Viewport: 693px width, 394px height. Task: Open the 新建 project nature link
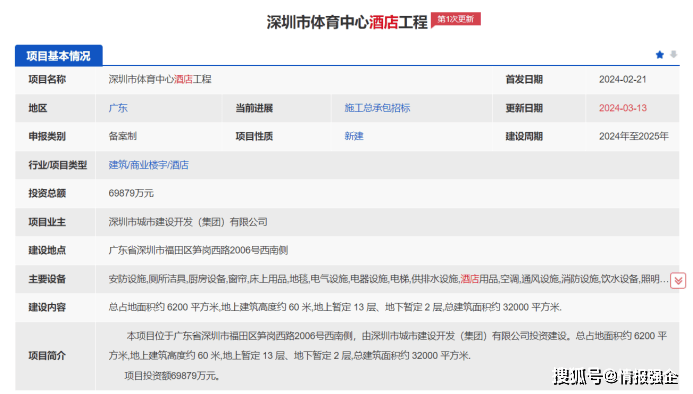click(x=354, y=136)
